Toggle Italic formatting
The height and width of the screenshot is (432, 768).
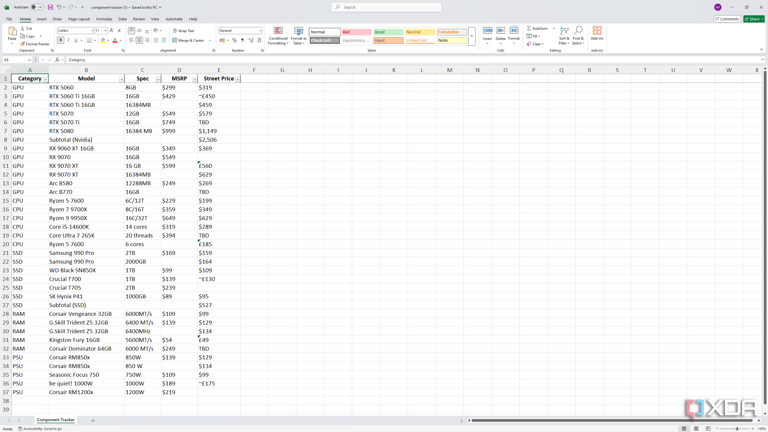tap(68, 40)
